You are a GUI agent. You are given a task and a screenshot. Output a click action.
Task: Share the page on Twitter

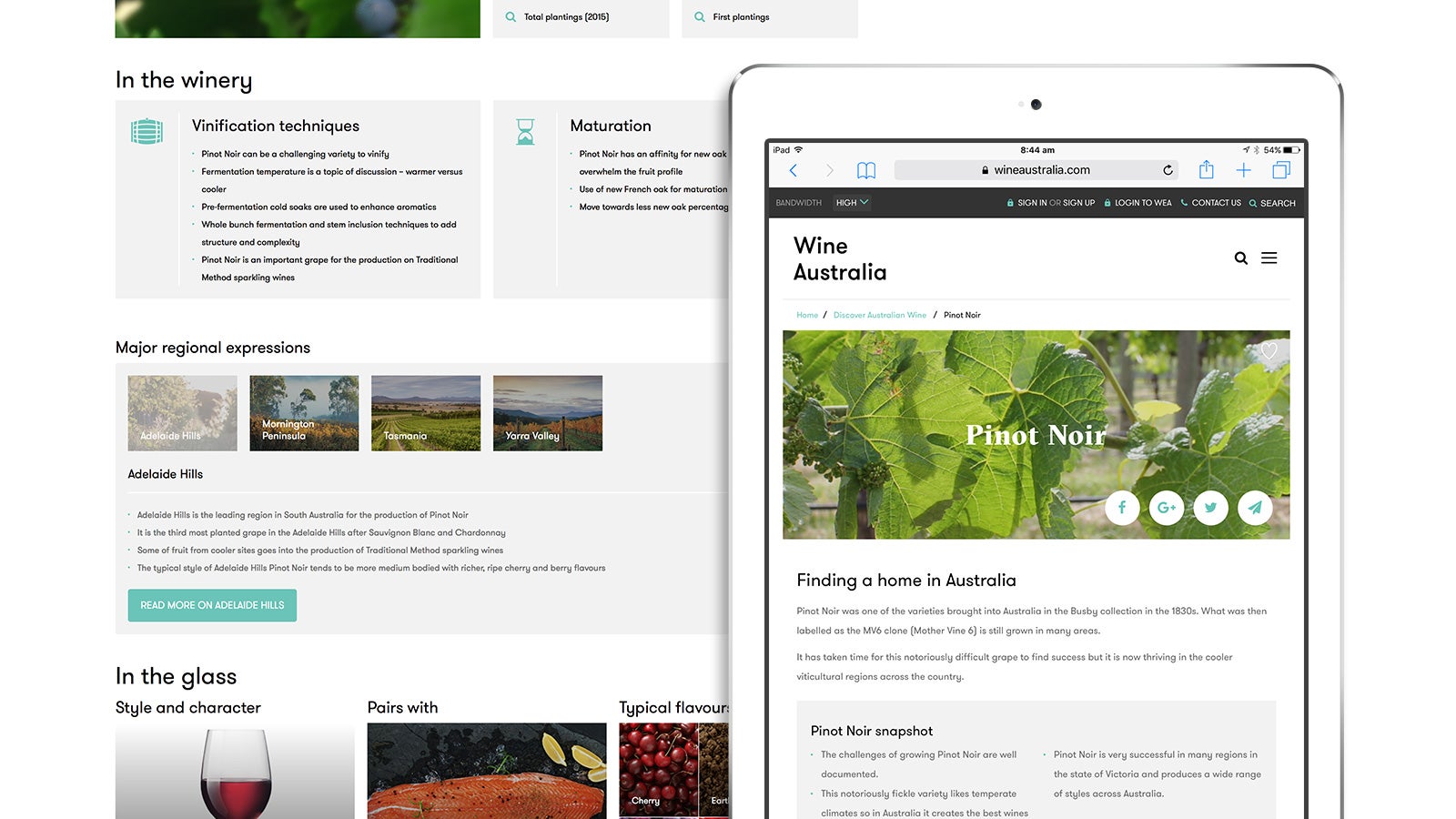pos(1210,508)
